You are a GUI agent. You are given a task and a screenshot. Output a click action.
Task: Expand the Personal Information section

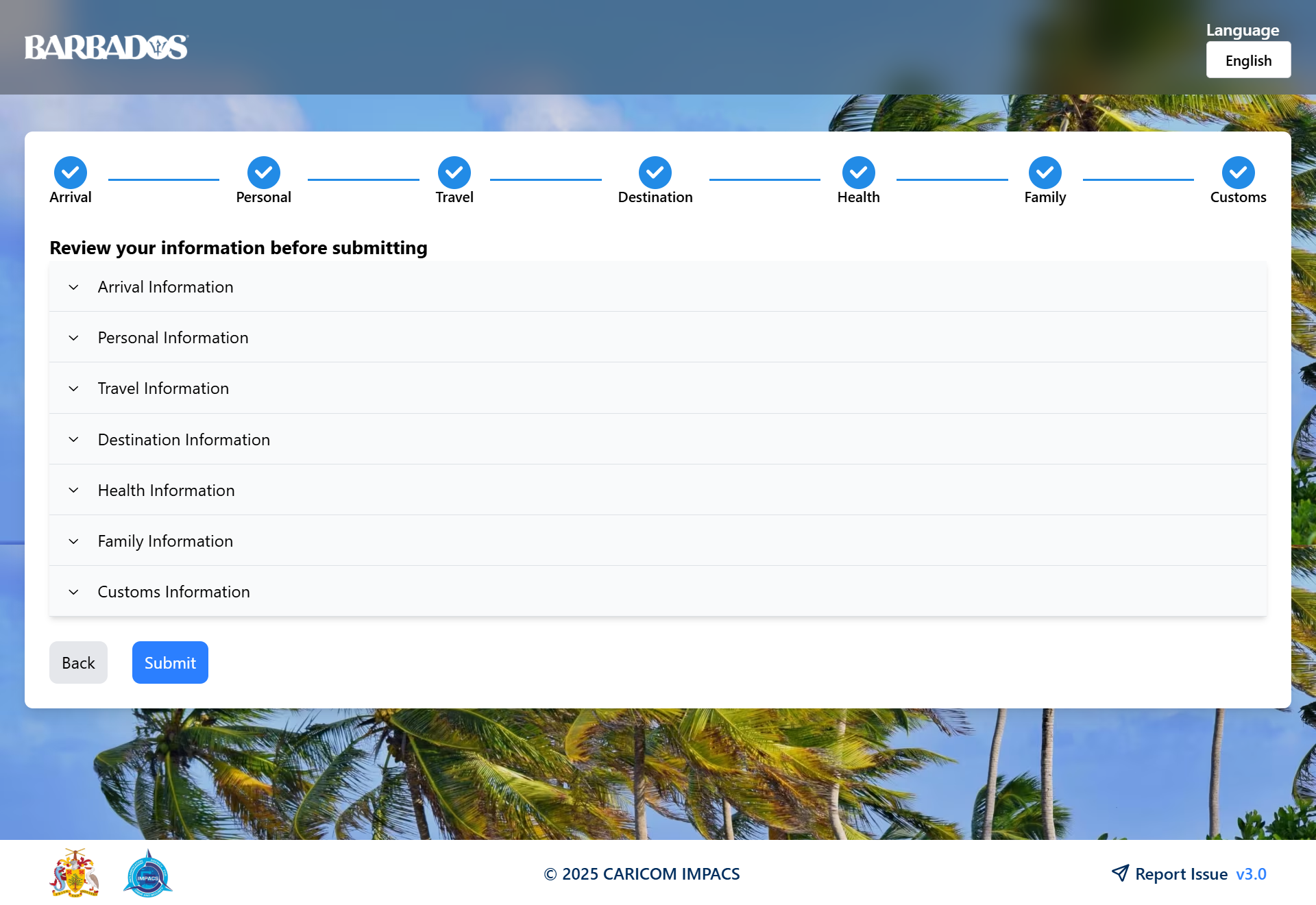(173, 338)
